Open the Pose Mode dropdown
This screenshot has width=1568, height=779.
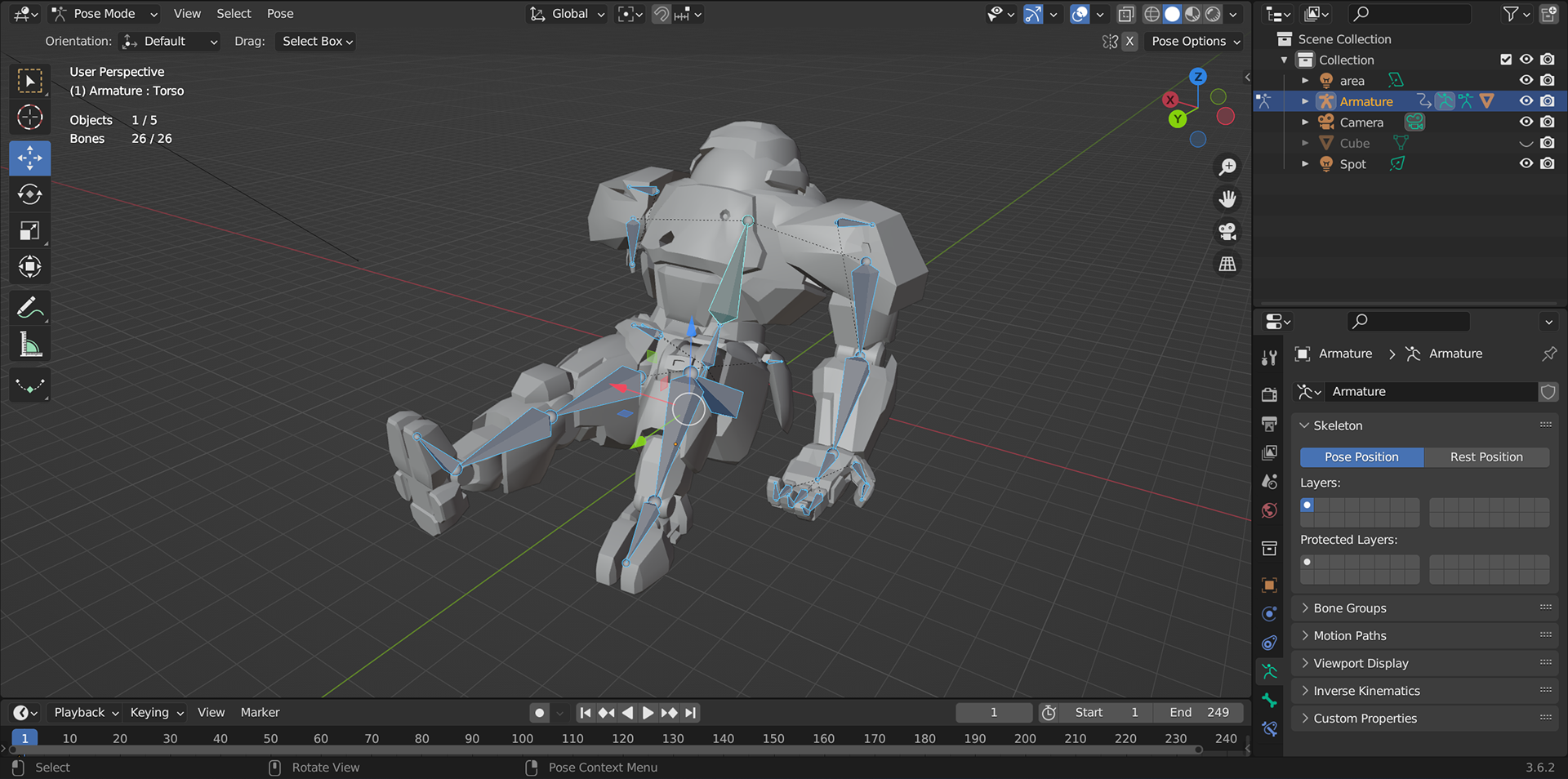click(105, 14)
